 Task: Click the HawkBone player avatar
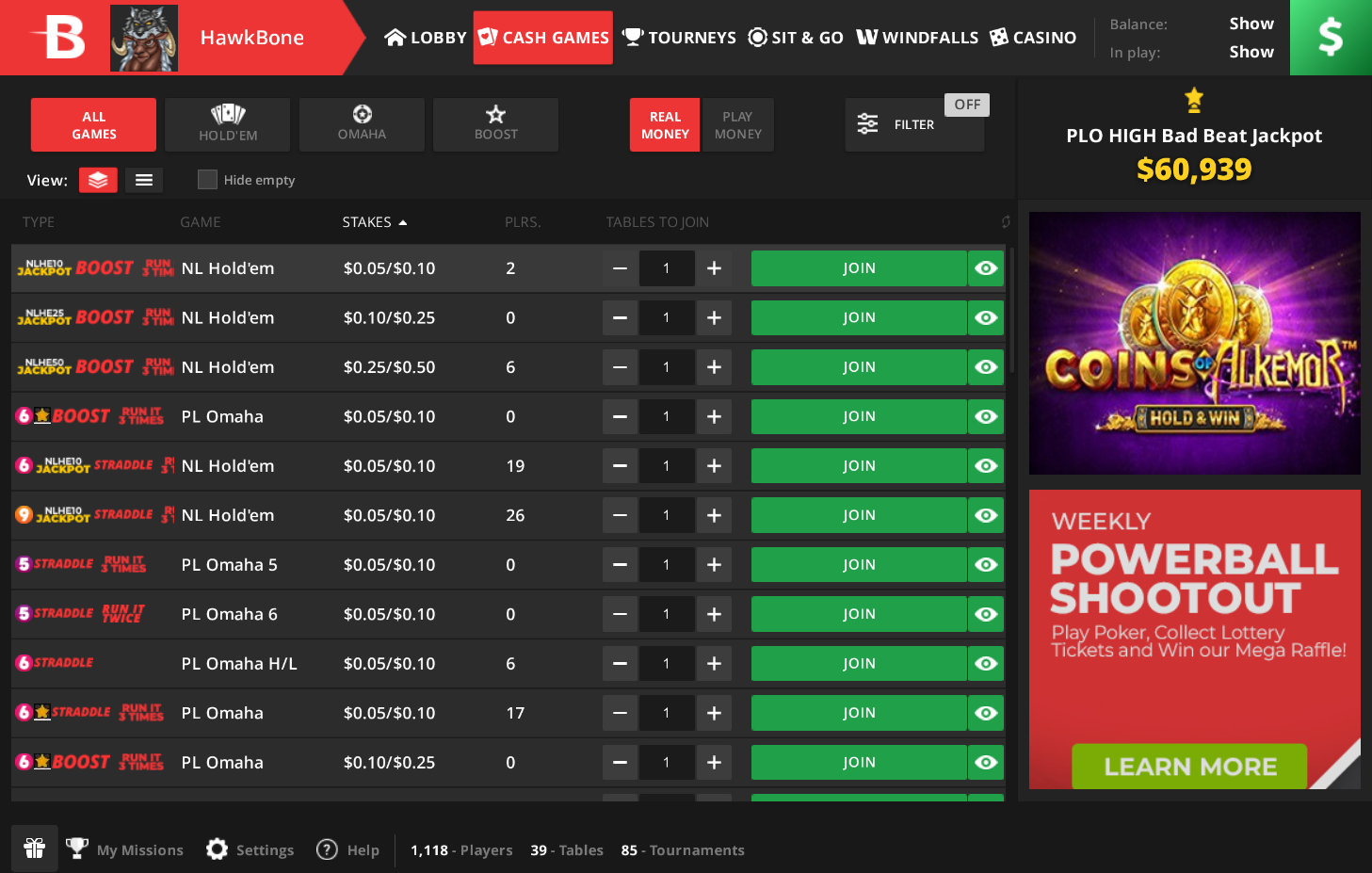(144, 39)
